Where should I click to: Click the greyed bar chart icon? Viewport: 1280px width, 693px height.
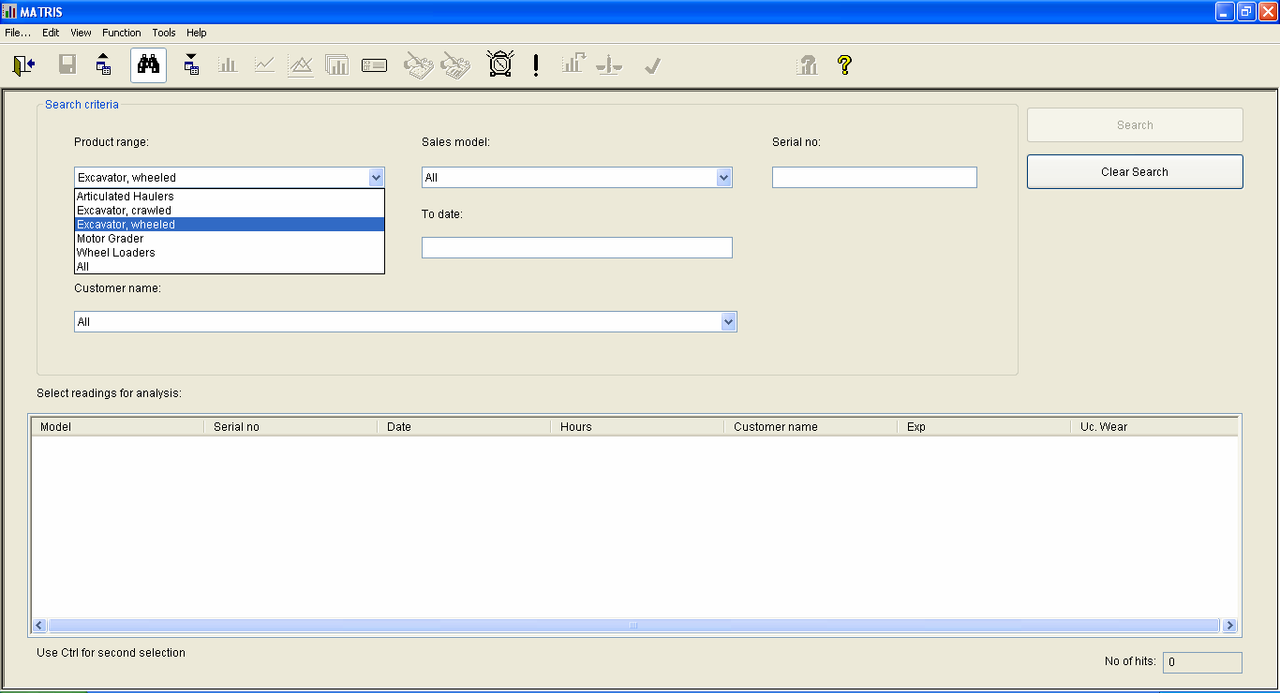[228, 65]
